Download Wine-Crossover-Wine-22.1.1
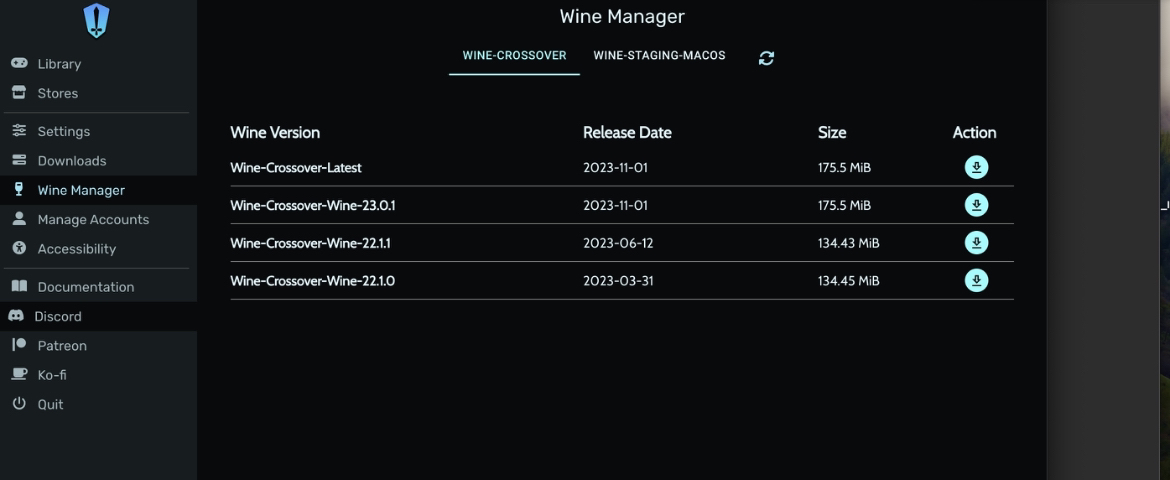 tap(976, 243)
